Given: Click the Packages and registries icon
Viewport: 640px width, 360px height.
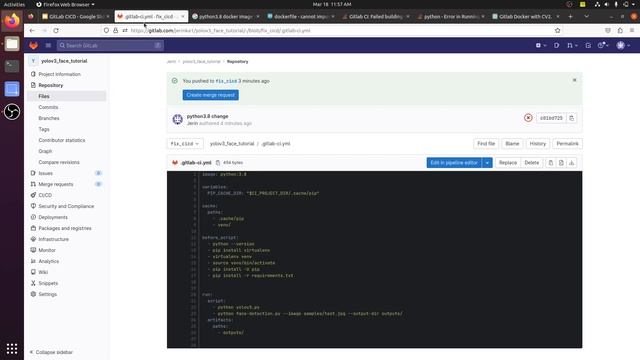Looking at the screenshot, I should [x=33, y=228].
